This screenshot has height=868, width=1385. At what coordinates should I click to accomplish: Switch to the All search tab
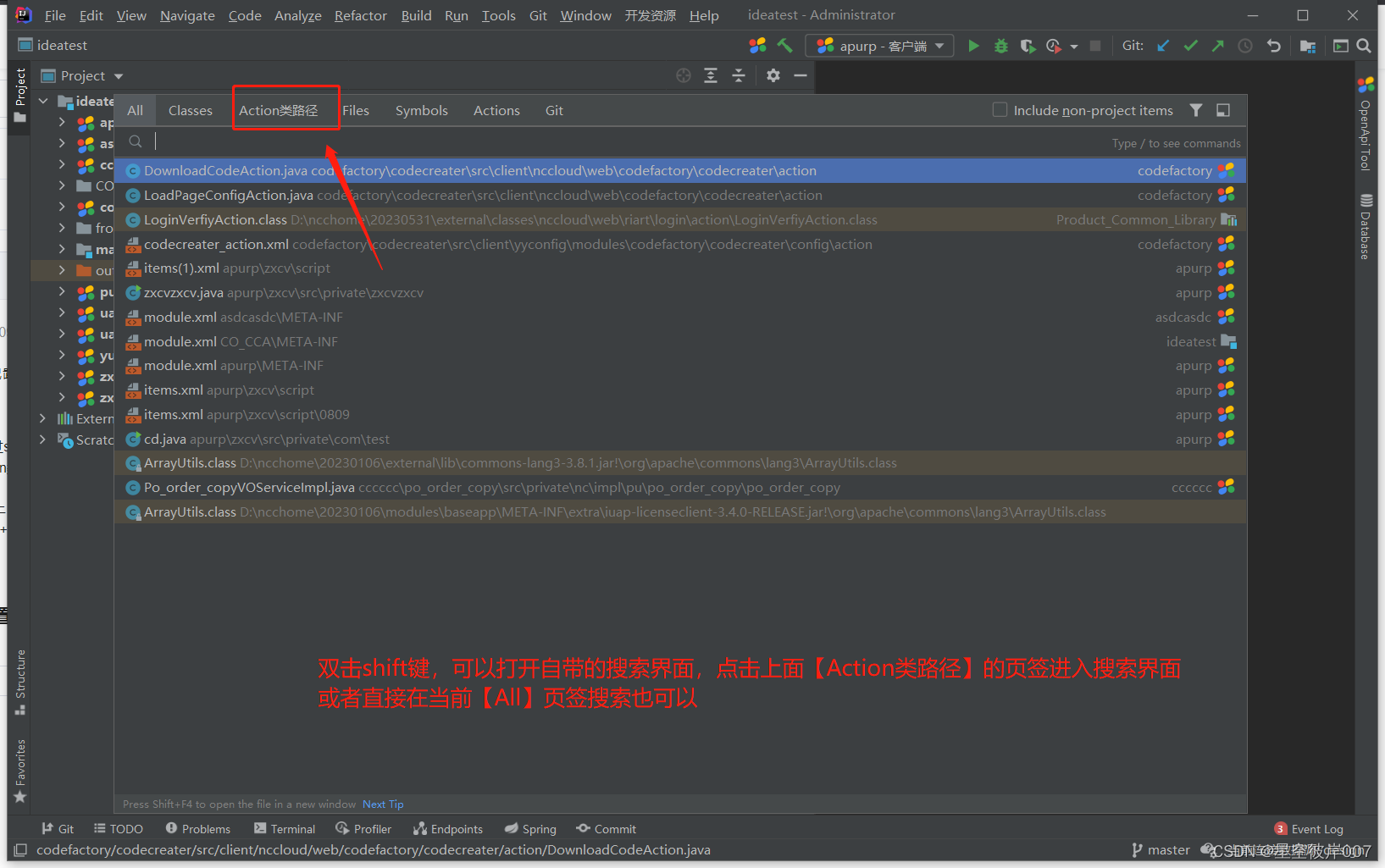click(135, 110)
